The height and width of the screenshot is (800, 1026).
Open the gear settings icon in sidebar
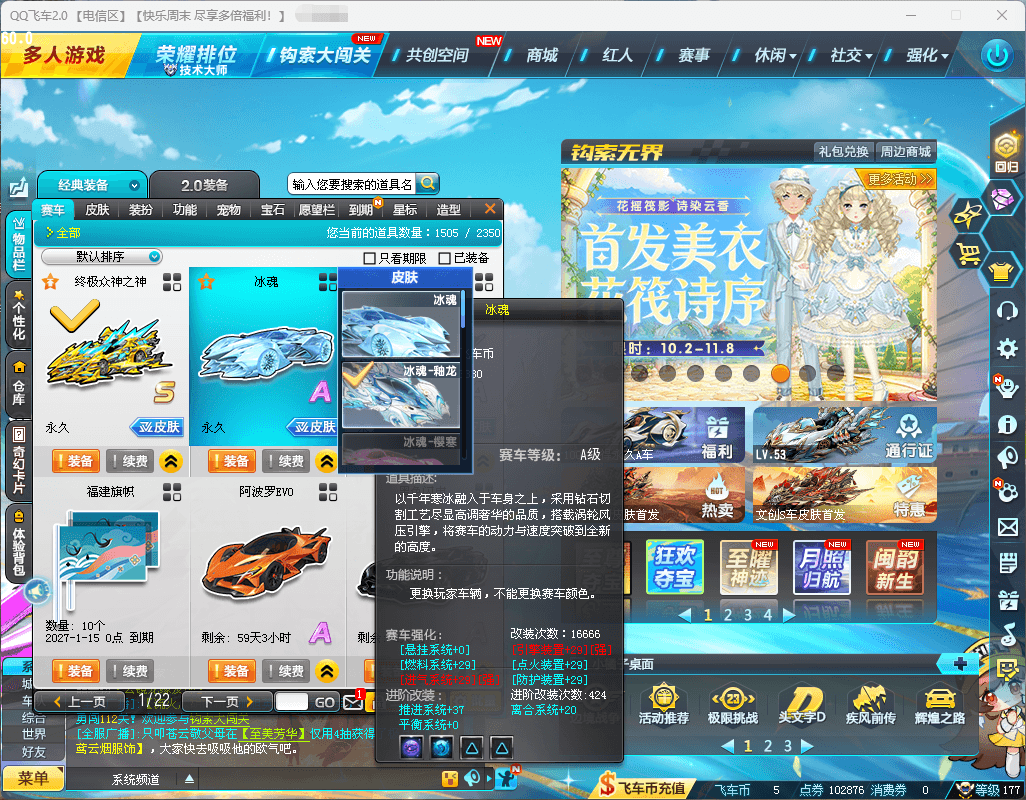(x=1007, y=348)
